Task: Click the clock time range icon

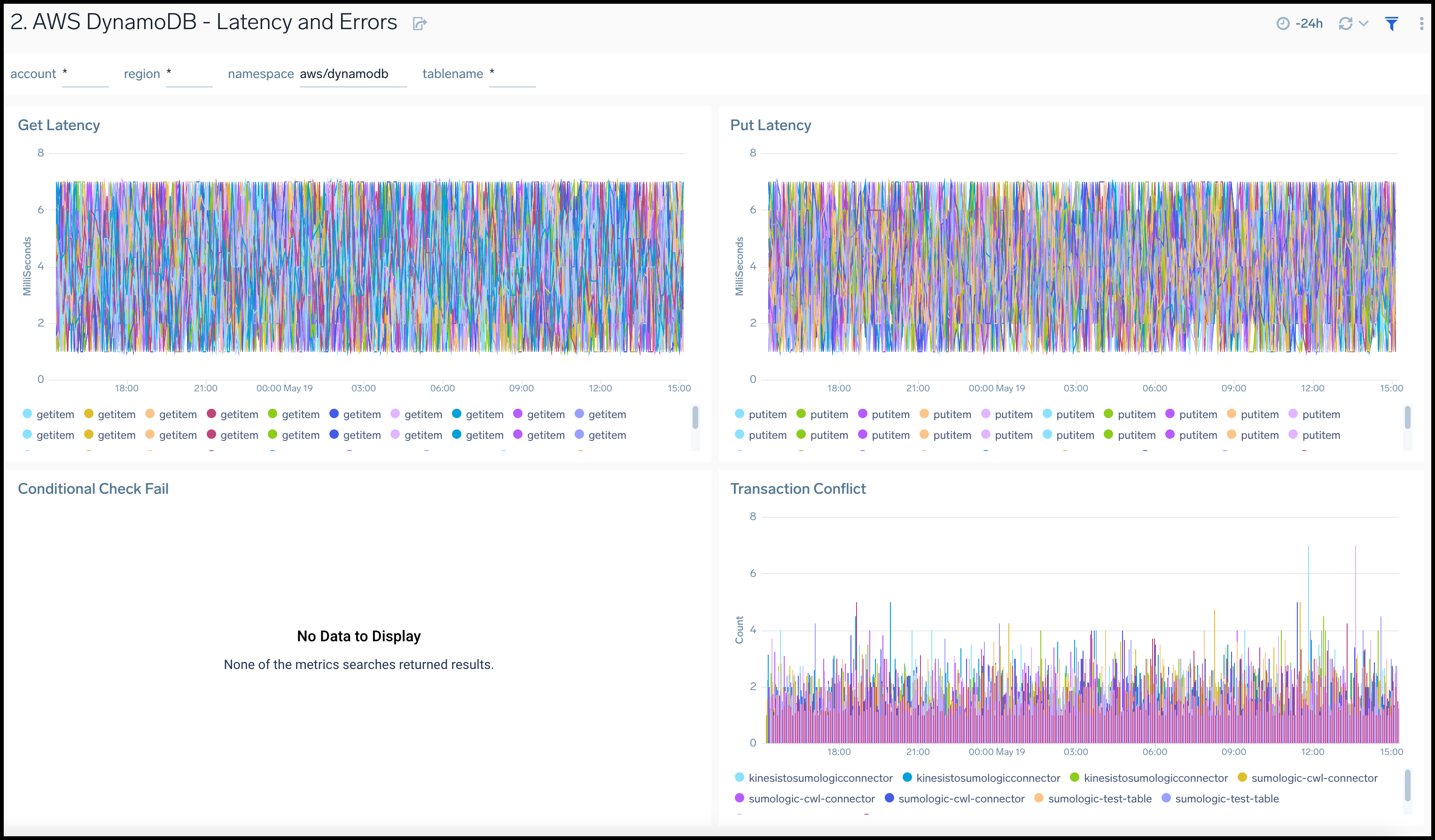Action: (x=1285, y=23)
